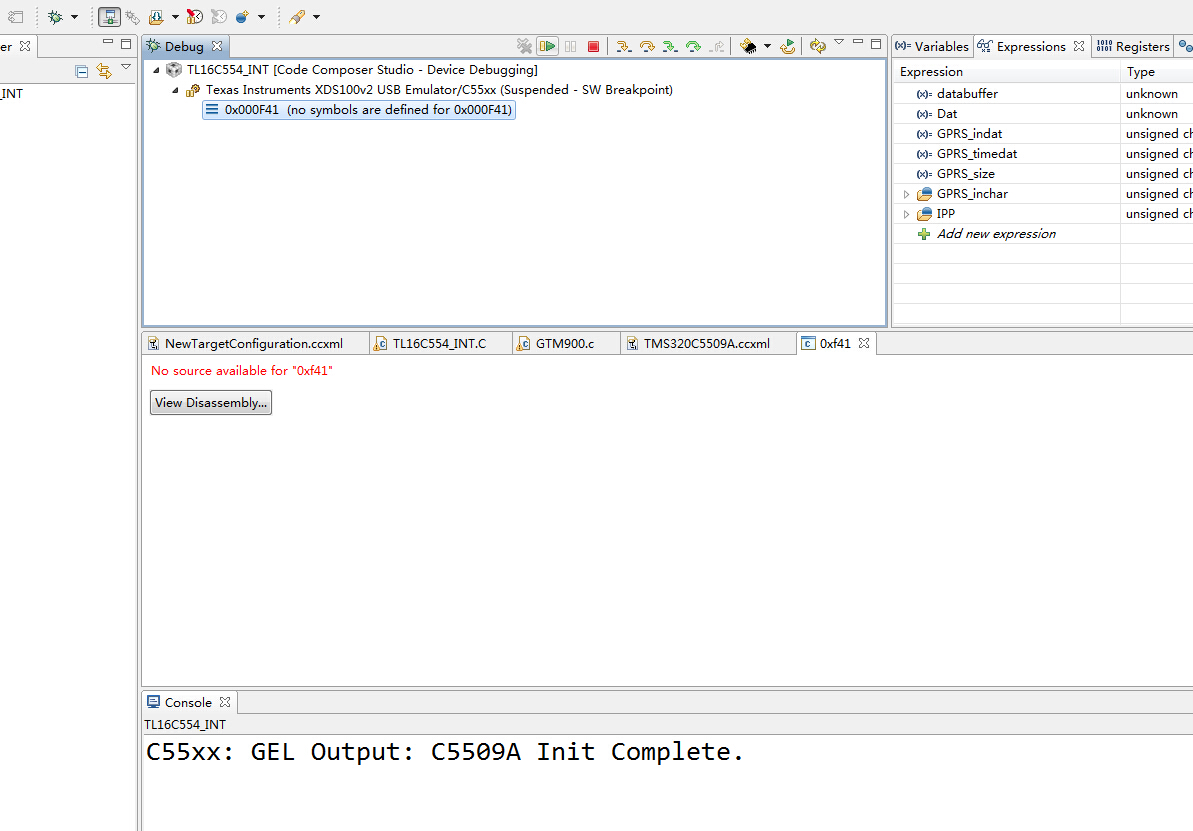The width and height of the screenshot is (1193, 831).
Task: Click the Step Over icon
Action: pos(647,46)
